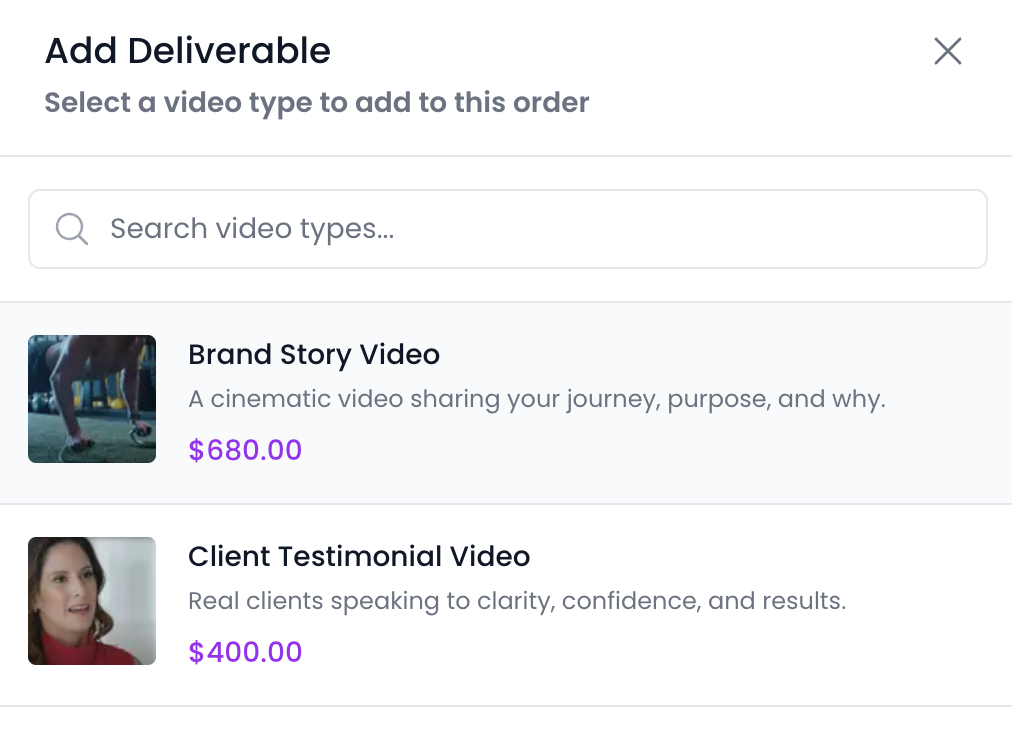Viewport: 1012px width, 730px height.
Task: Choose the Client Testimonial Video title
Action: point(359,557)
